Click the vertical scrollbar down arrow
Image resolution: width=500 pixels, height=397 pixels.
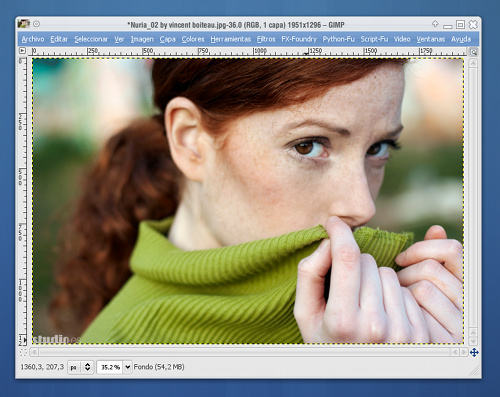tap(473, 341)
